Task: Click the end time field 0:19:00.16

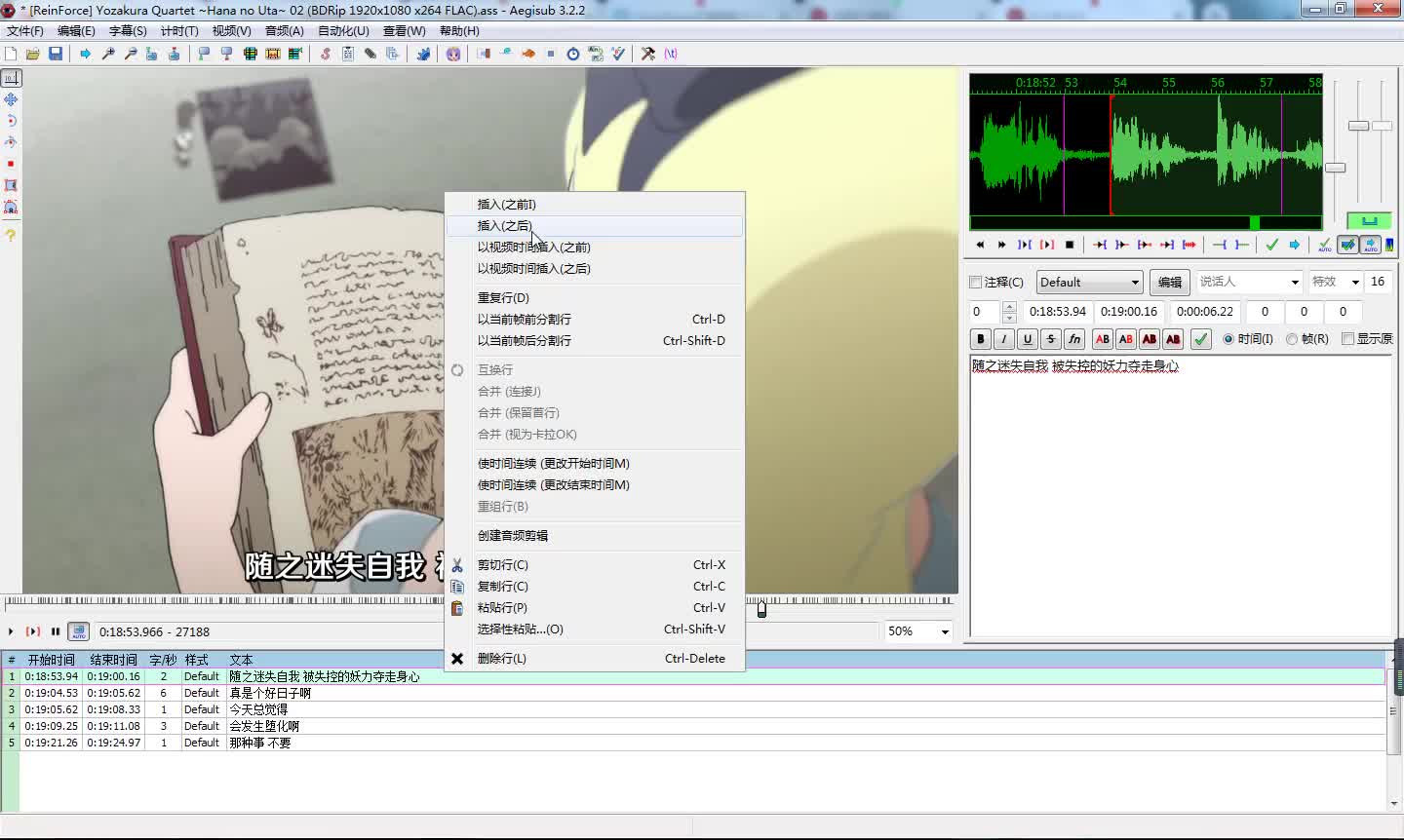Action: (1129, 312)
